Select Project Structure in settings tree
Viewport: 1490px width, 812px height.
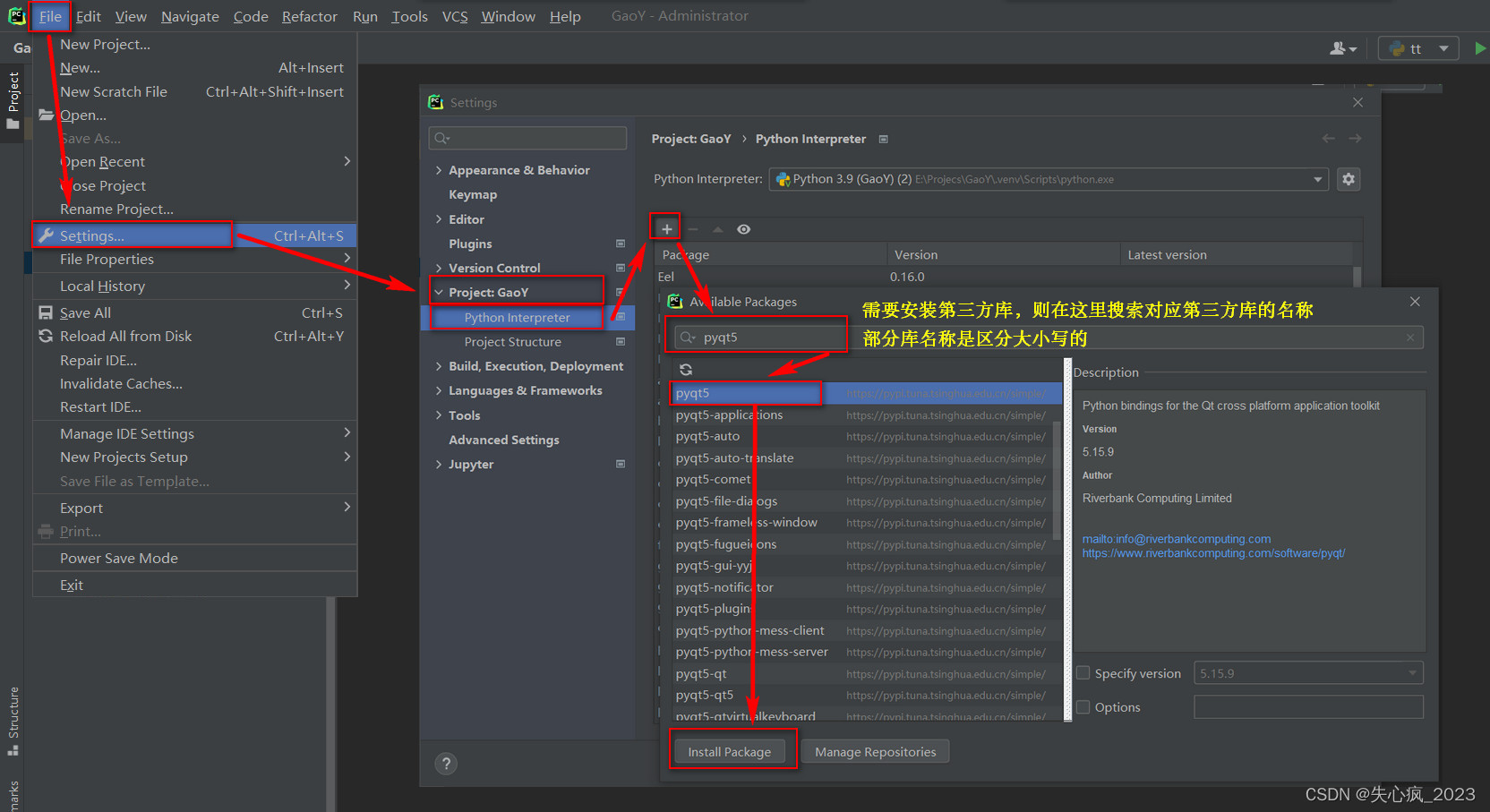click(x=527, y=342)
